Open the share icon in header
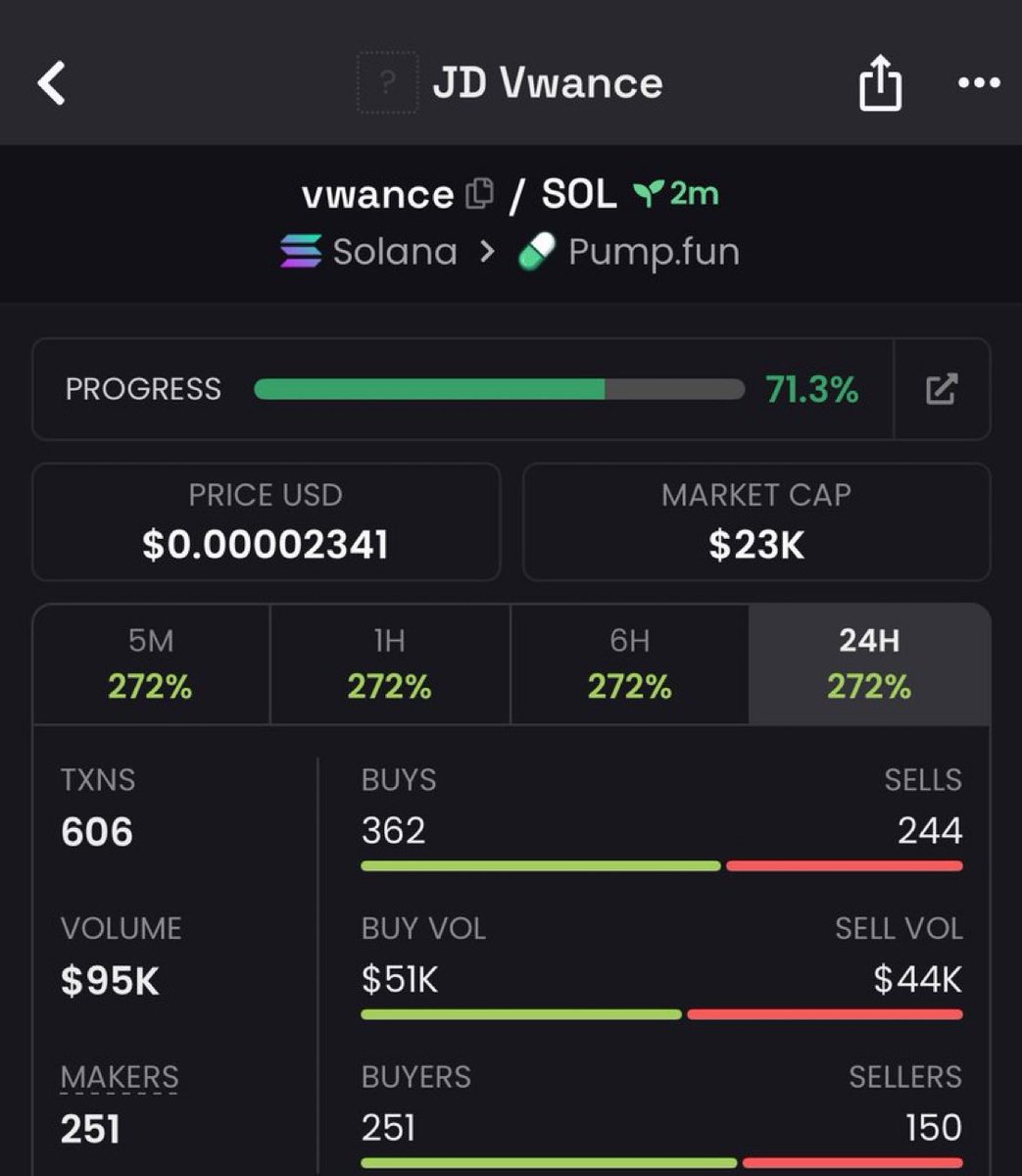Image resolution: width=1022 pixels, height=1176 pixels. tap(879, 83)
